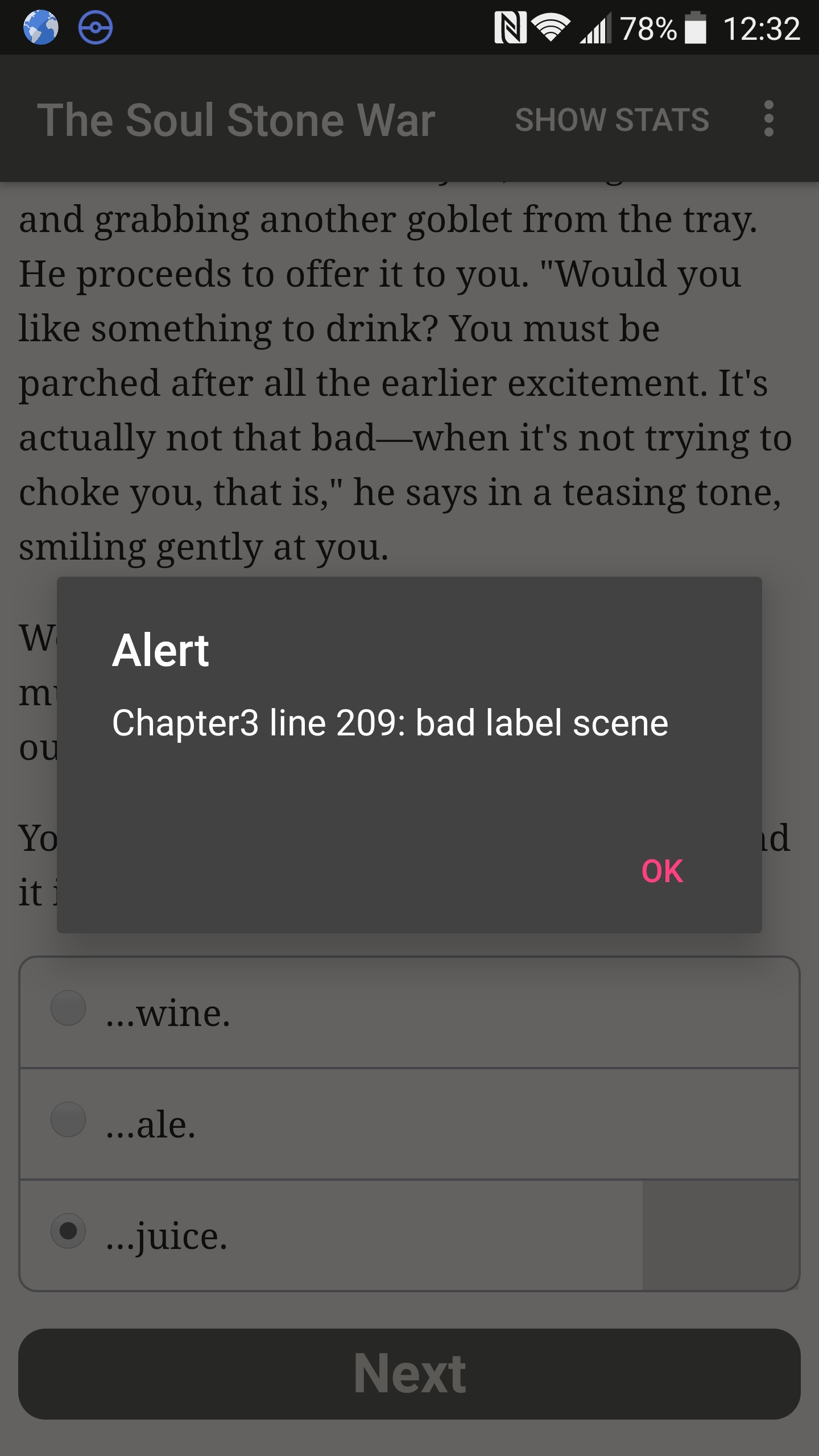
Task: Select the ...ale. radio option
Action: pyautogui.click(x=409, y=1124)
